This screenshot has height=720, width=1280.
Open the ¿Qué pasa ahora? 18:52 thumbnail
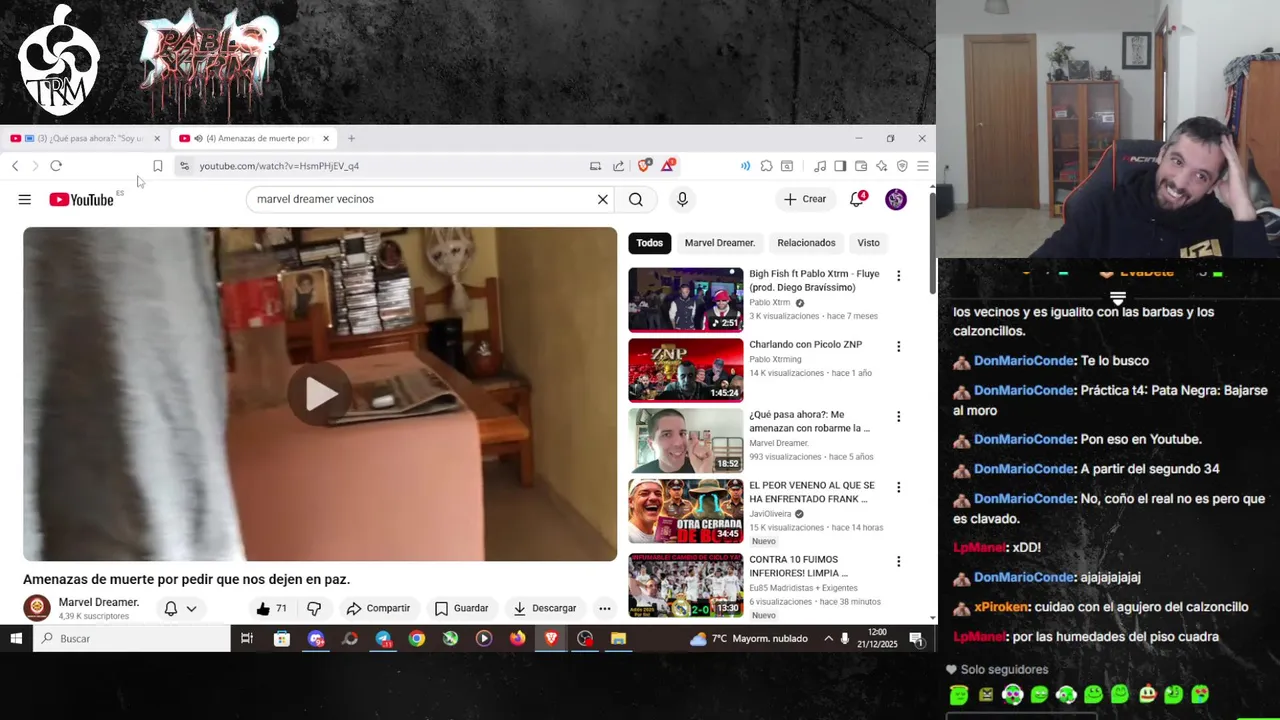tap(686, 441)
